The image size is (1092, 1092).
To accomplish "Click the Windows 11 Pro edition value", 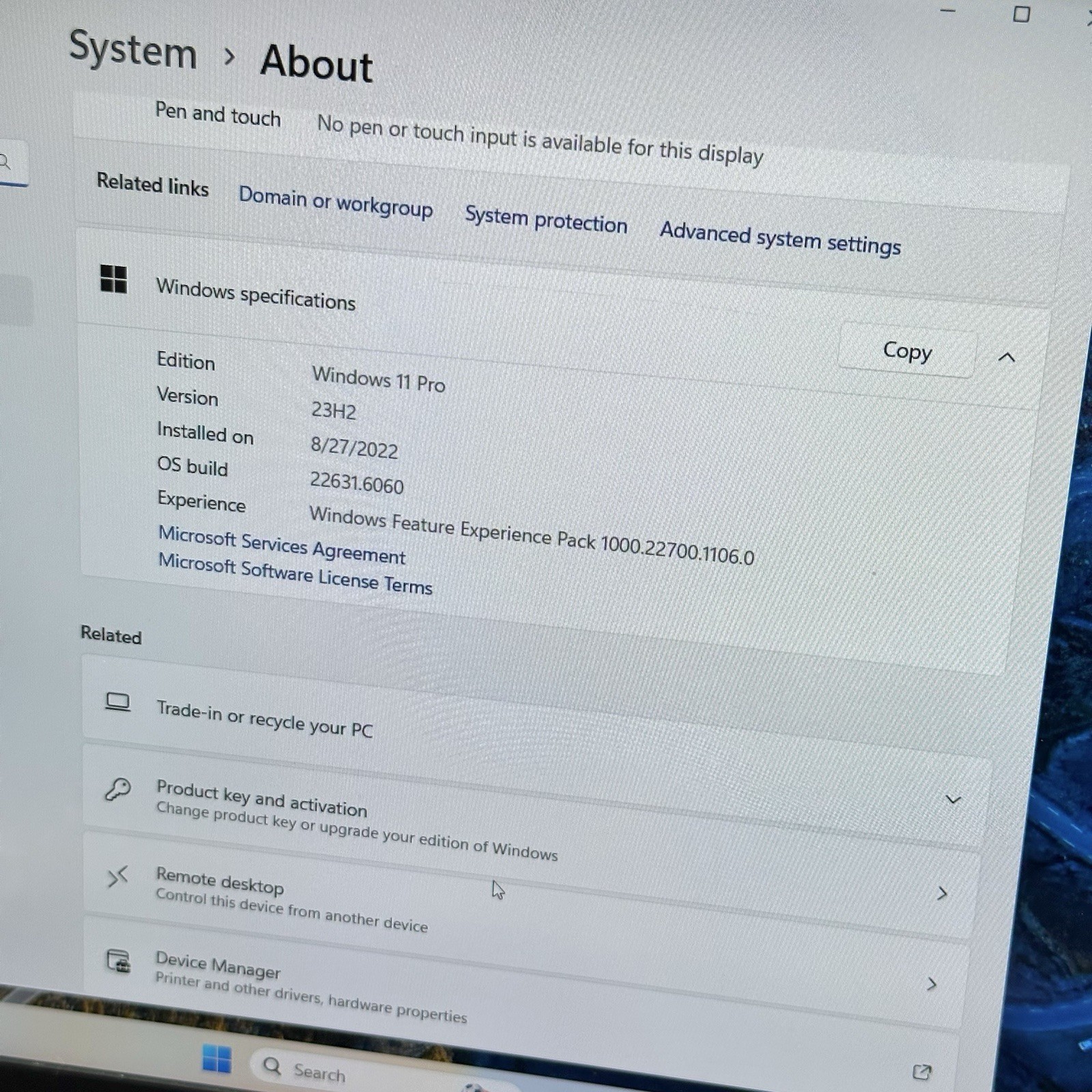I will pos(379,379).
